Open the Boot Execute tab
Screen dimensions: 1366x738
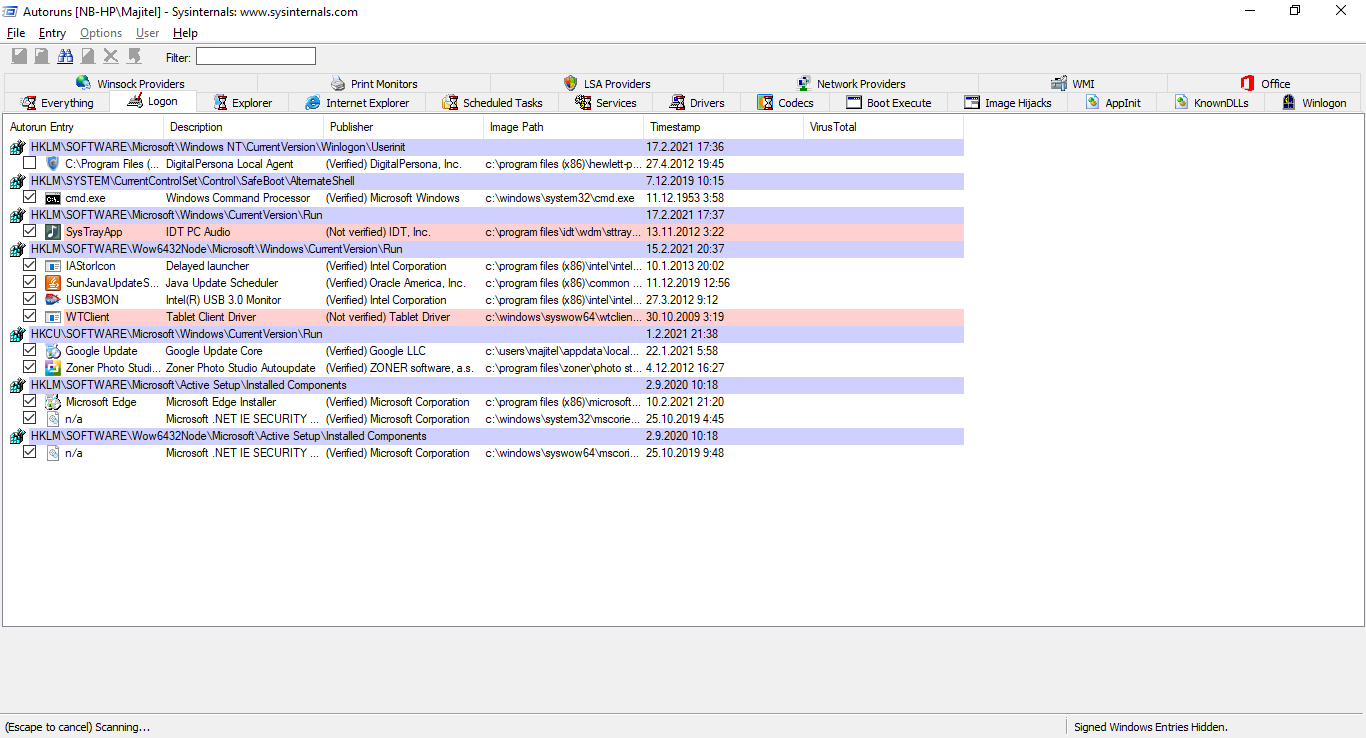(888, 103)
